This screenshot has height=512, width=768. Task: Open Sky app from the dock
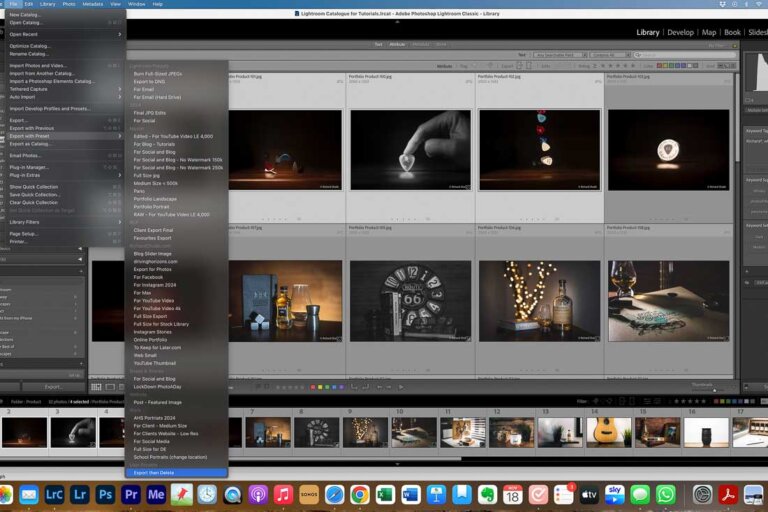[614, 495]
